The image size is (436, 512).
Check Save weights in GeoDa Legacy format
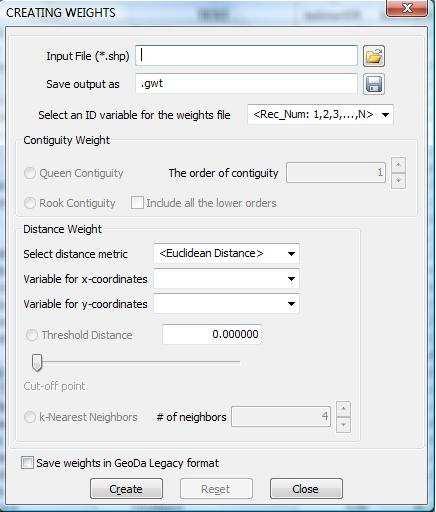click(27, 463)
